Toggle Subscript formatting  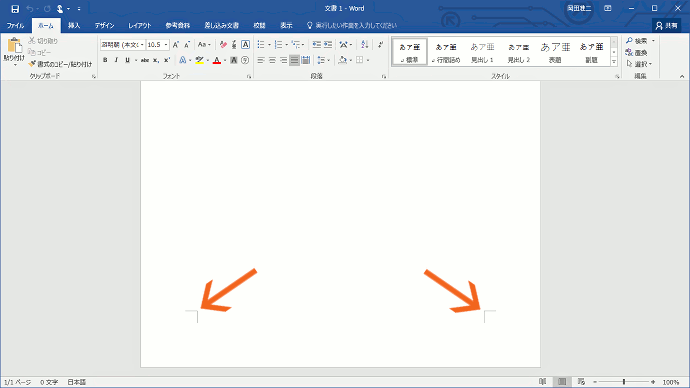tap(156, 60)
